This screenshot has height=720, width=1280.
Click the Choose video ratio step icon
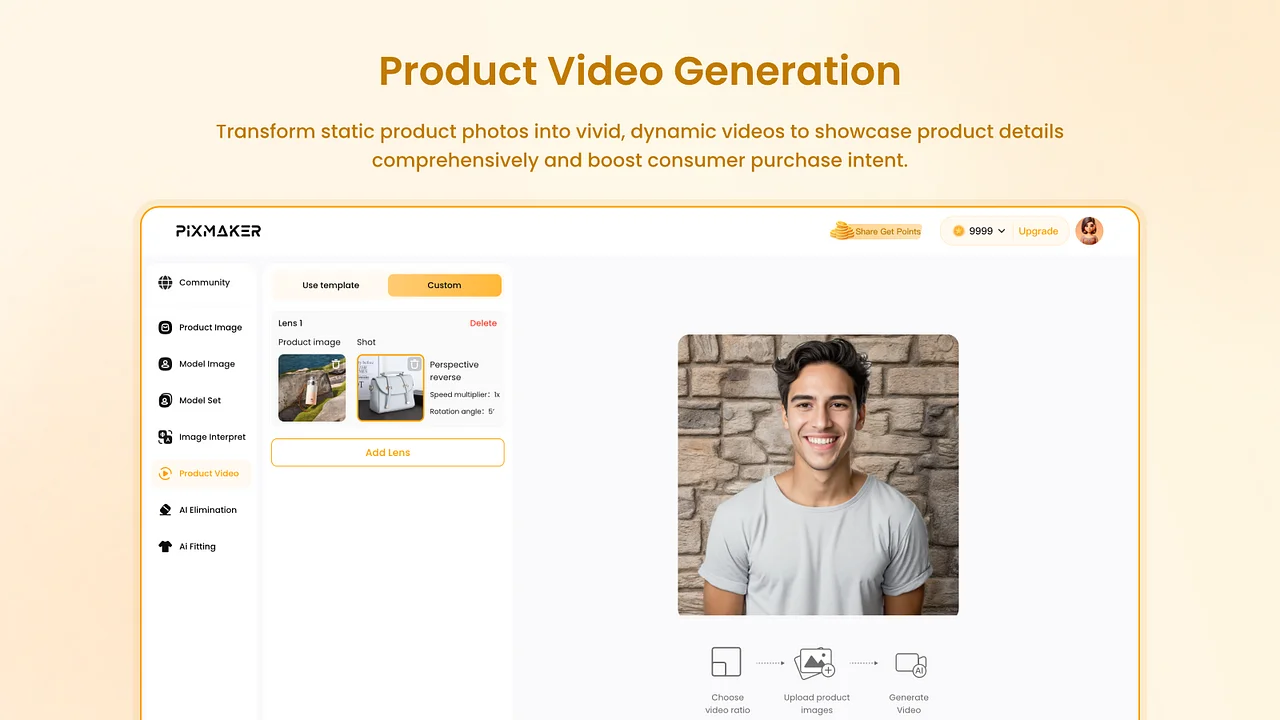[x=726, y=662]
